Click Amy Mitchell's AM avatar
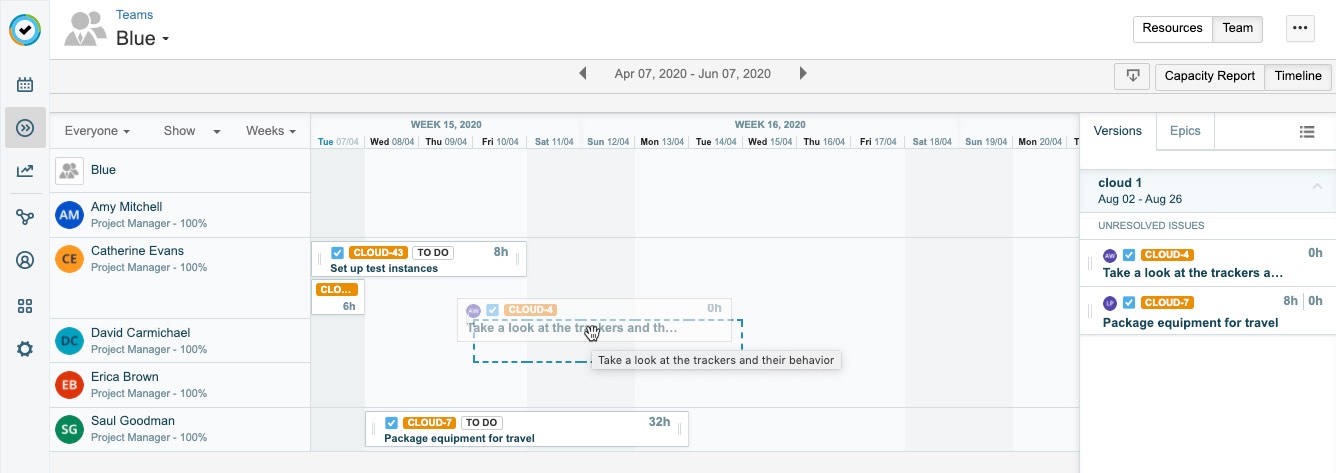The image size is (1336, 473). (69, 215)
